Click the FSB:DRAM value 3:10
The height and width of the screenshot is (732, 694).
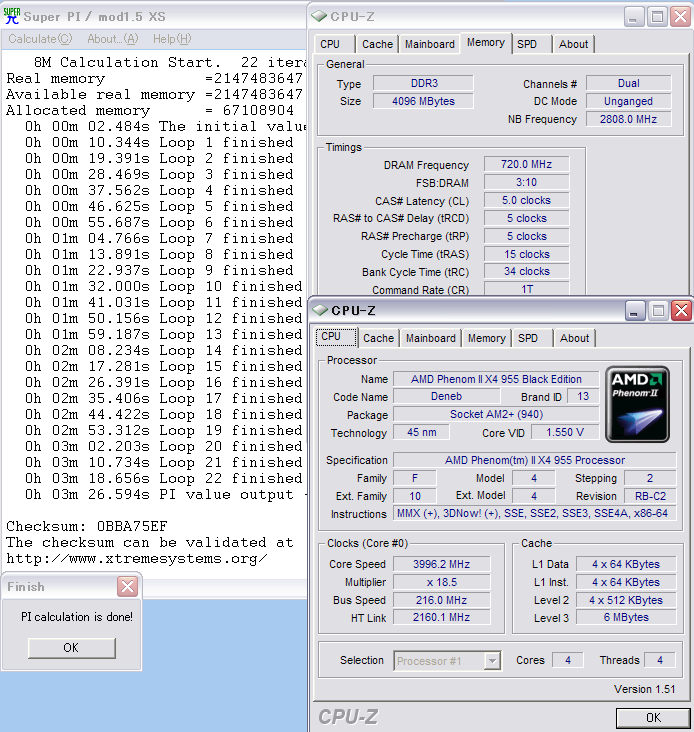pos(526,182)
